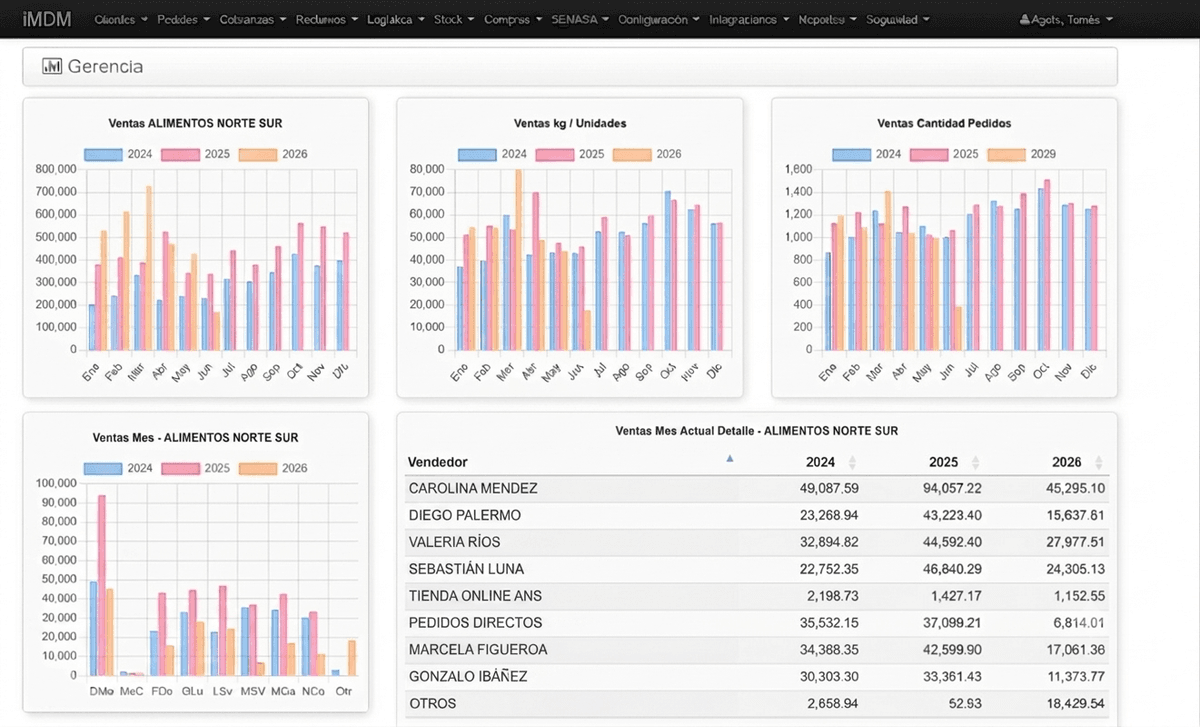Toggle 2025 series in Ventas Cantidad Pedidos chart
1200x727 pixels.
coord(944,154)
